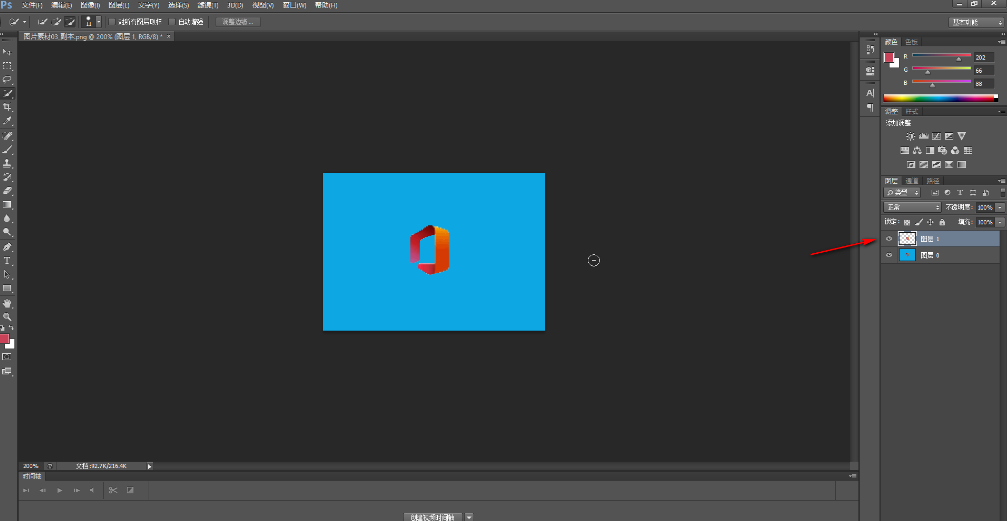Select the Eyedropper tool

click(x=7, y=121)
